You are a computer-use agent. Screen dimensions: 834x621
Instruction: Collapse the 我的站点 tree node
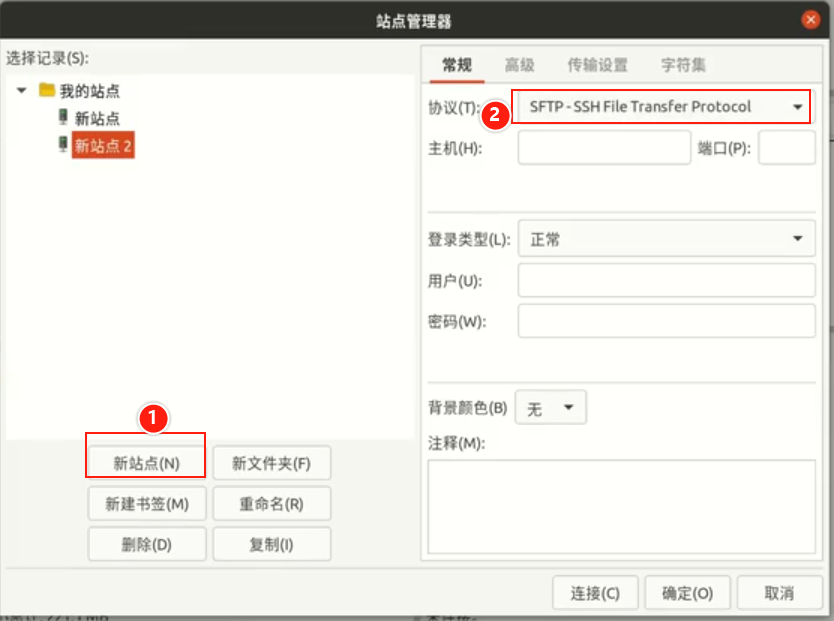click(x=21, y=90)
